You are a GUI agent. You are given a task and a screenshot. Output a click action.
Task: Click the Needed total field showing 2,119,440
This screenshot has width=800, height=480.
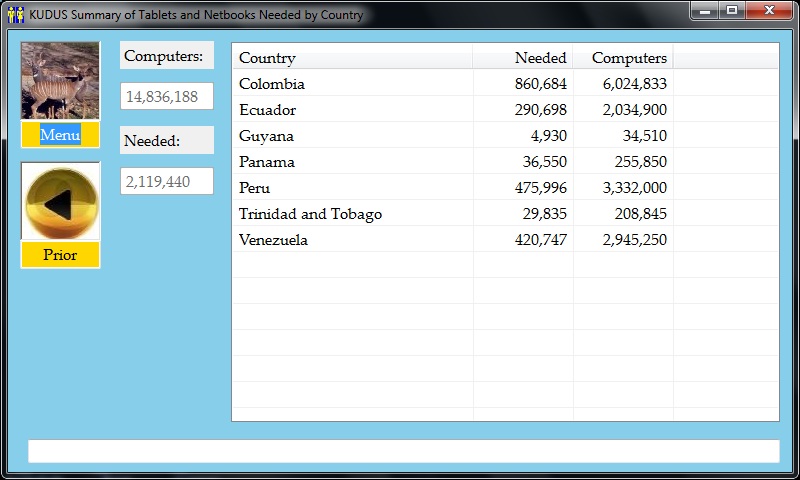point(167,181)
